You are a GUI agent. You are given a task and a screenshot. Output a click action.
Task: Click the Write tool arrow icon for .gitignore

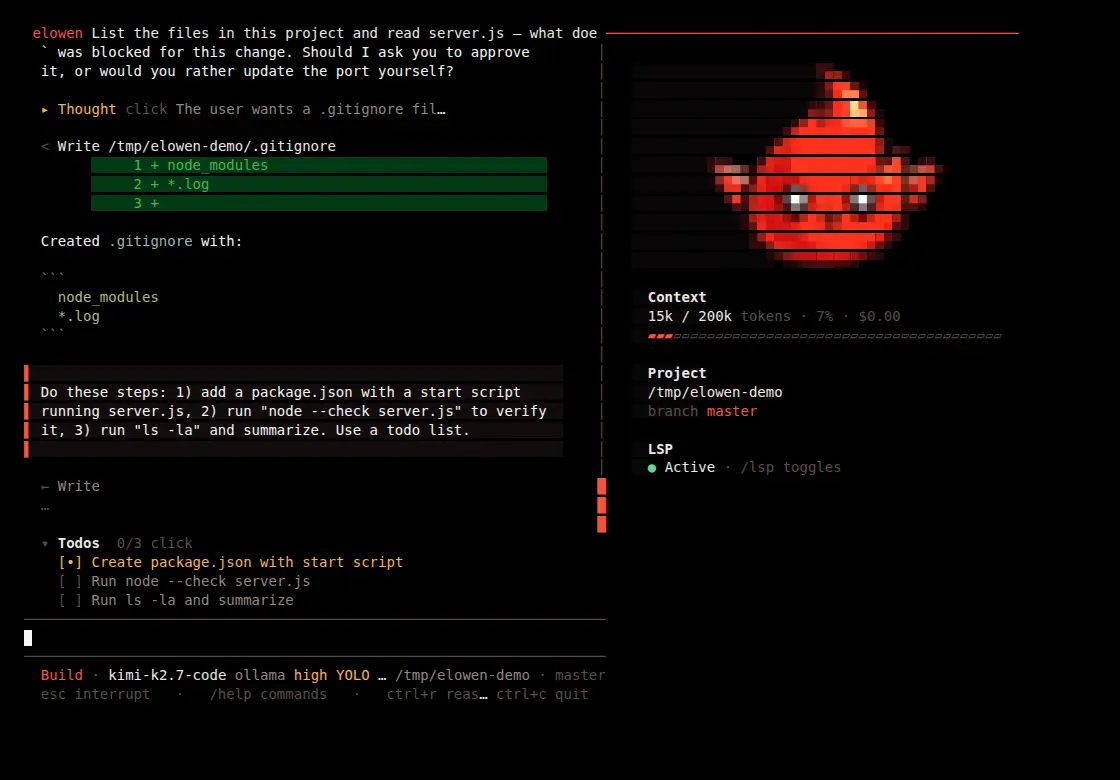point(45,146)
